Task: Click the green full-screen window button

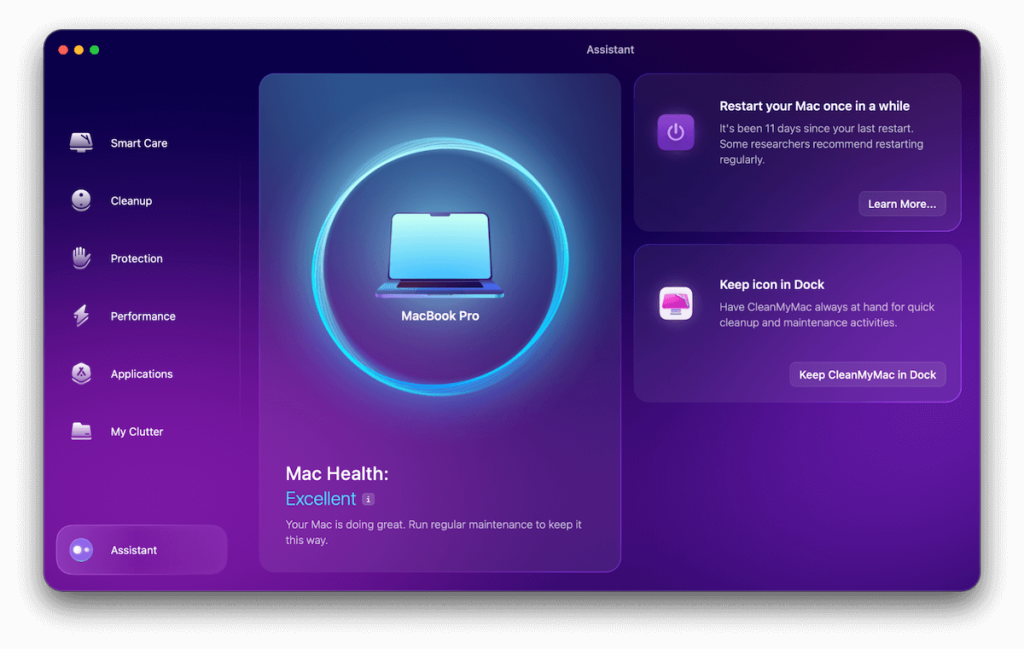Action: point(94,50)
